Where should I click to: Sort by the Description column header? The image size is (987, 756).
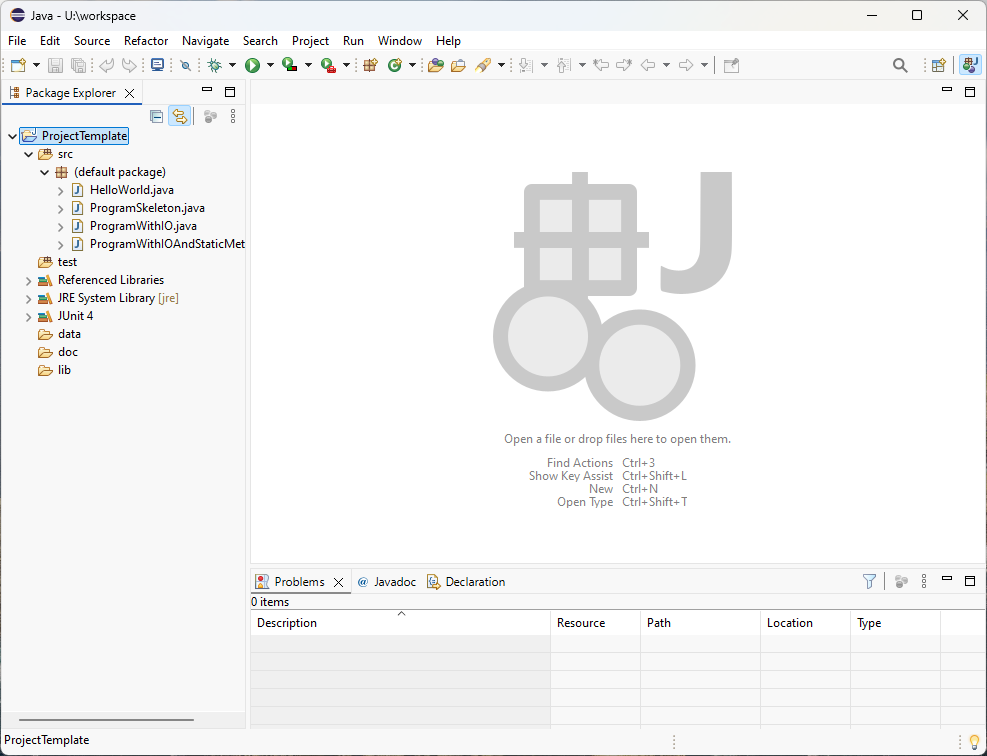tap(287, 623)
